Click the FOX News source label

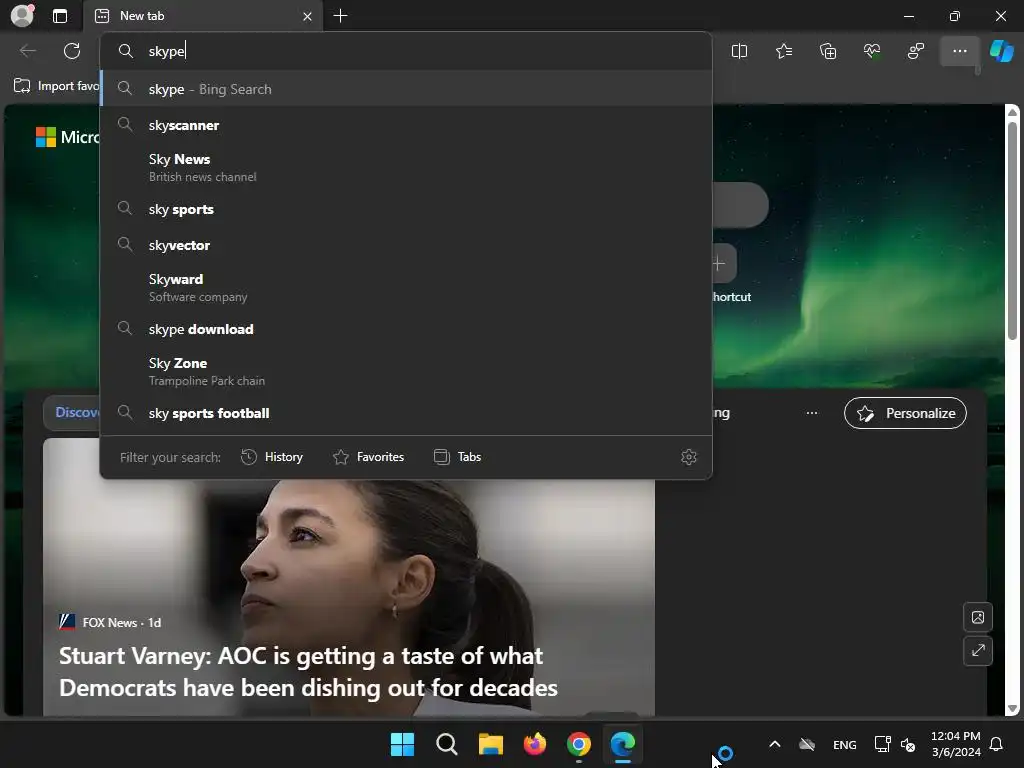(110, 622)
